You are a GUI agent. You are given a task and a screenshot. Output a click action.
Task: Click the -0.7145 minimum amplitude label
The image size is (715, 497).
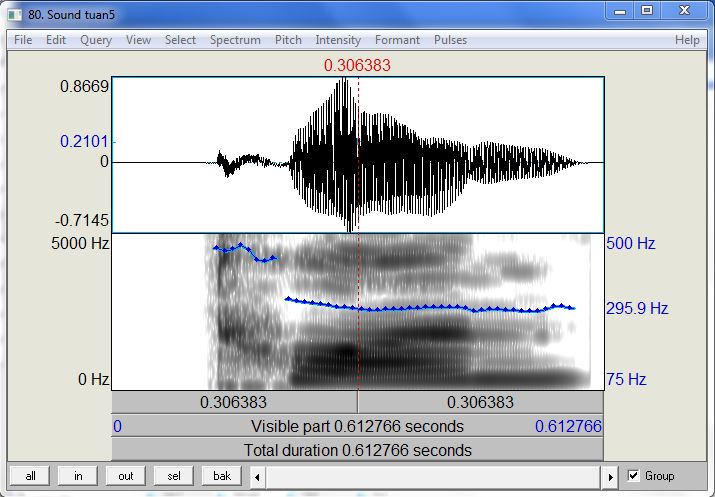point(82,221)
